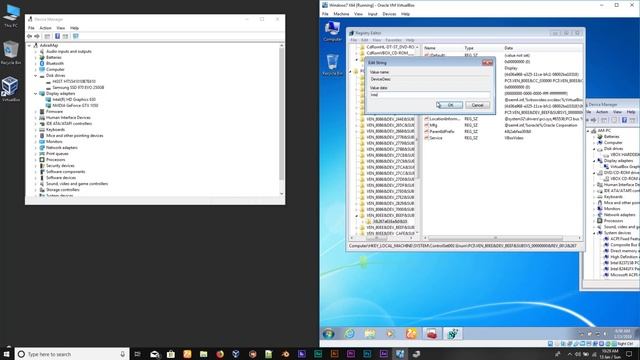Select Recycle Bin icon on Windows 7 guest desktop
The width and height of the screenshot is (640, 360).
click(332, 65)
